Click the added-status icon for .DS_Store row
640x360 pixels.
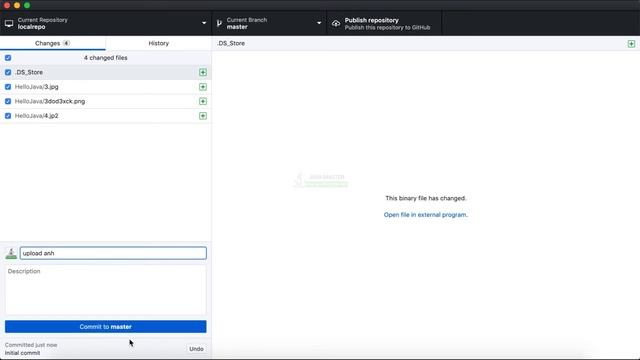(203, 72)
